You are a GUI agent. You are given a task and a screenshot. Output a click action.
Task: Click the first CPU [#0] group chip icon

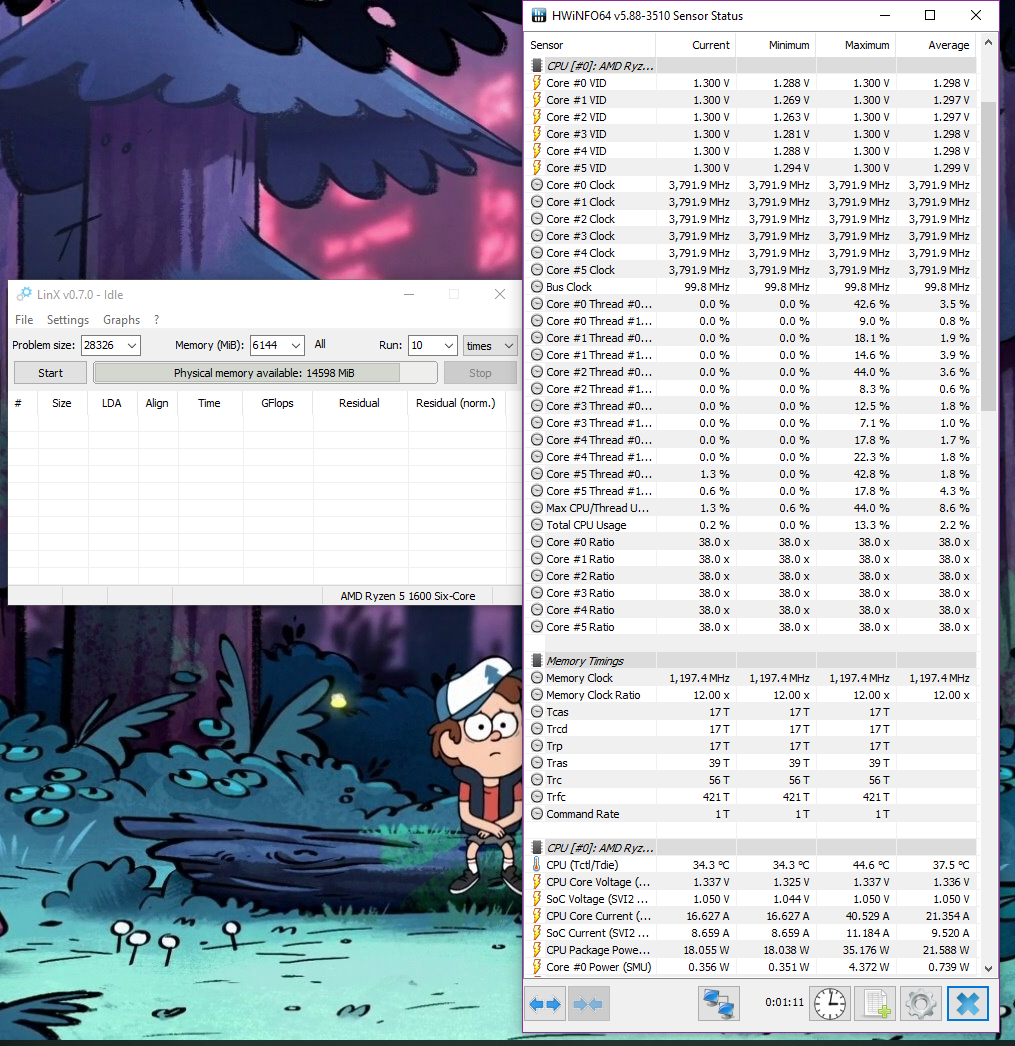click(x=537, y=65)
